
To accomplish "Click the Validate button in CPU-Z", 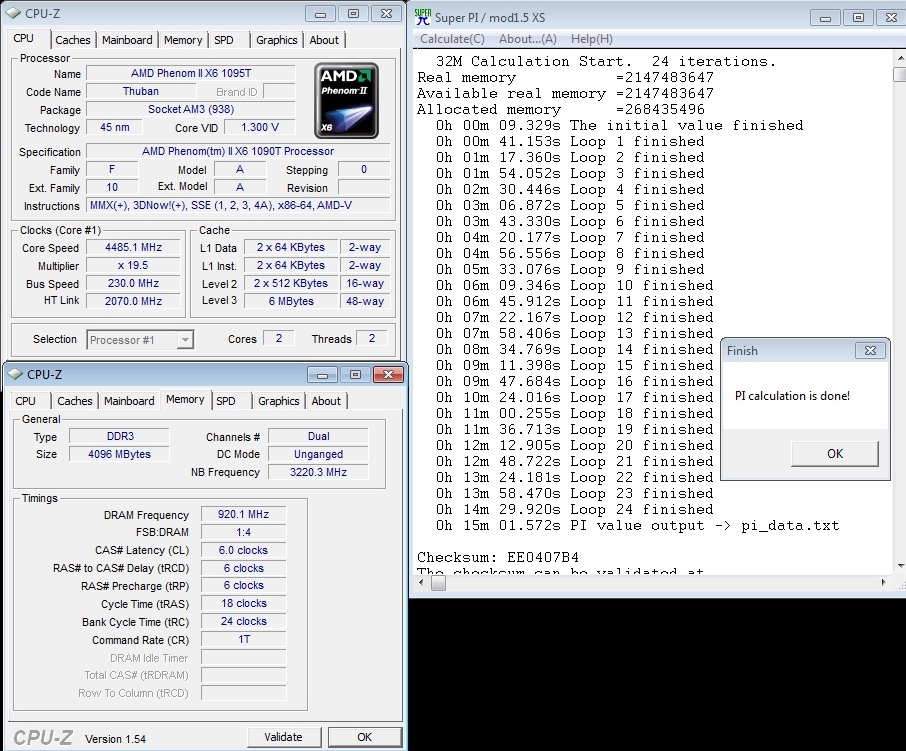I will point(283,737).
